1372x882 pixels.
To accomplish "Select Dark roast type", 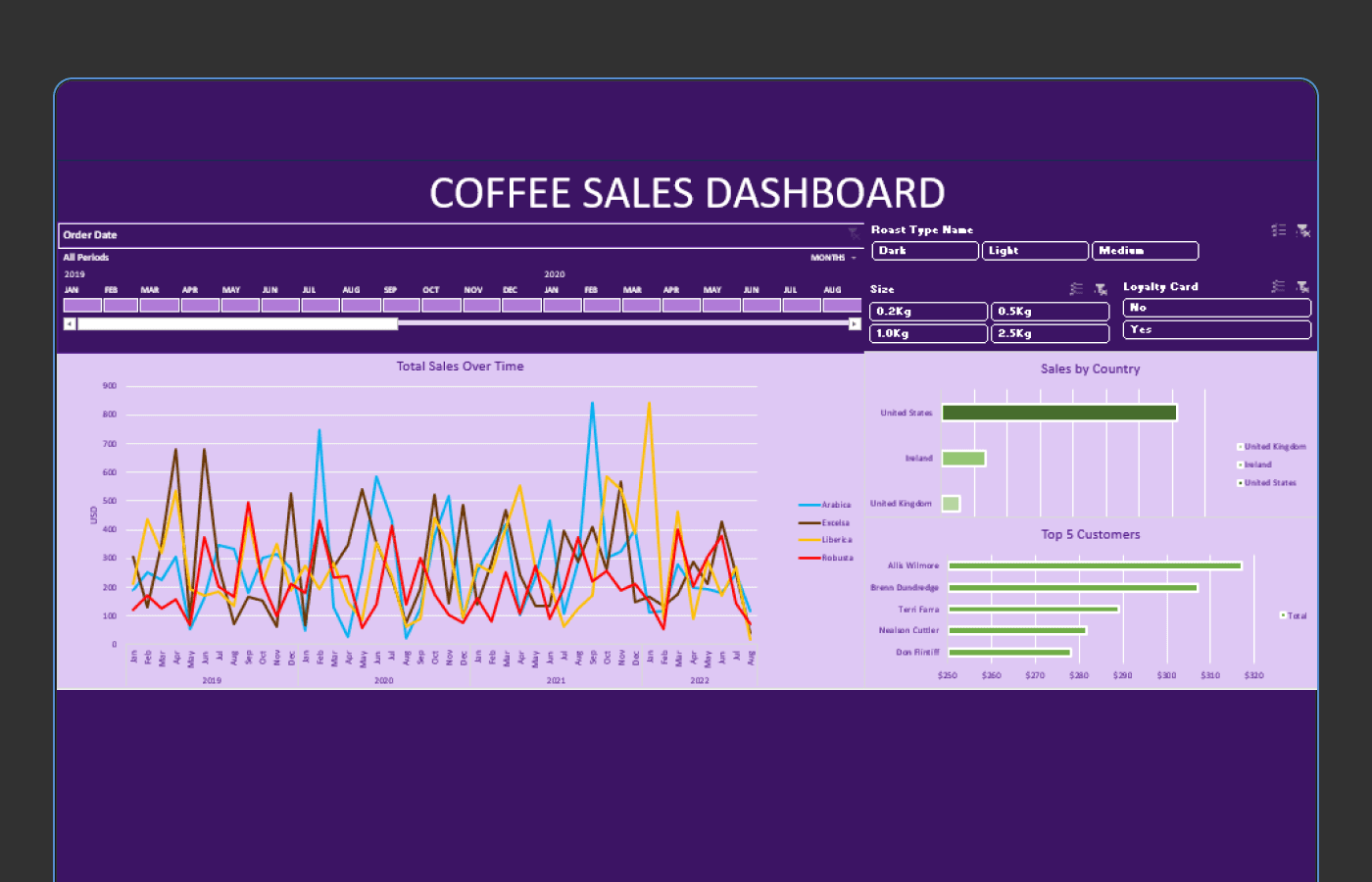I will click(925, 251).
